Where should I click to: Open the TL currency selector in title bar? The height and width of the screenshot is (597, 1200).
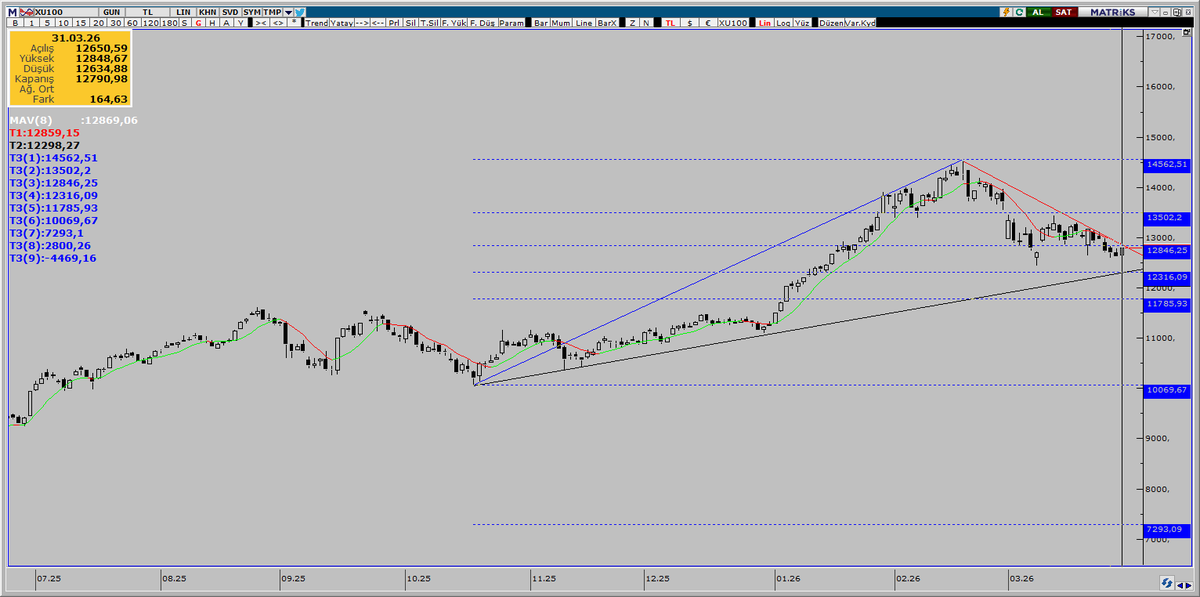(148, 12)
